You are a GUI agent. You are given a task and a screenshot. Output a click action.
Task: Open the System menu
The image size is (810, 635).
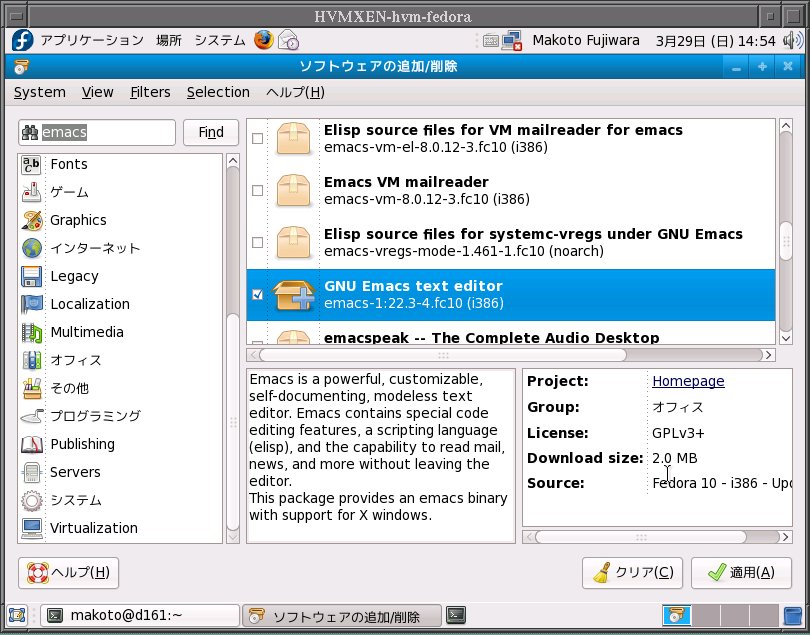[x=40, y=92]
